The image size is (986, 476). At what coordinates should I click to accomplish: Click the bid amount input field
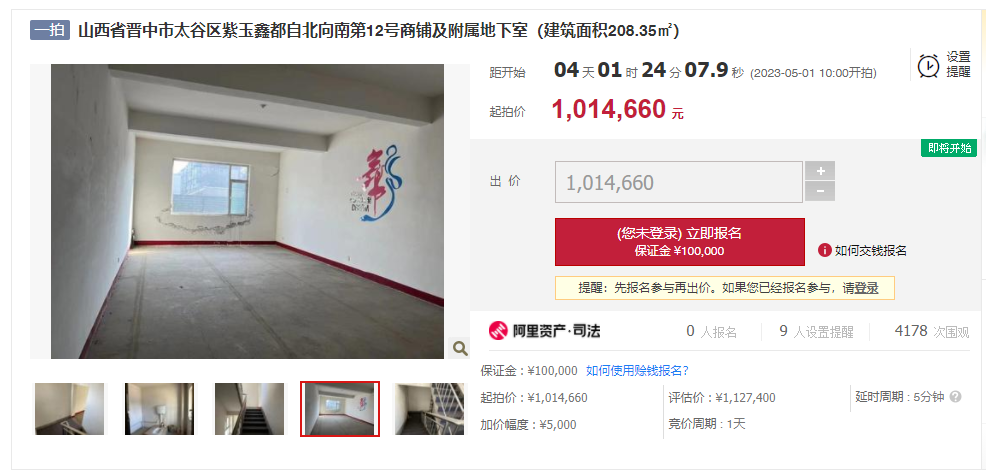click(x=679, y=182)
